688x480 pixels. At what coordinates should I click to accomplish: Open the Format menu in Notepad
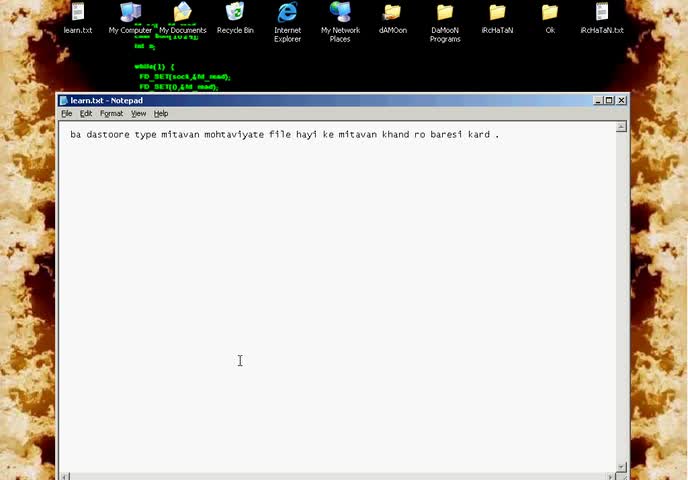[x=111, y=114]
